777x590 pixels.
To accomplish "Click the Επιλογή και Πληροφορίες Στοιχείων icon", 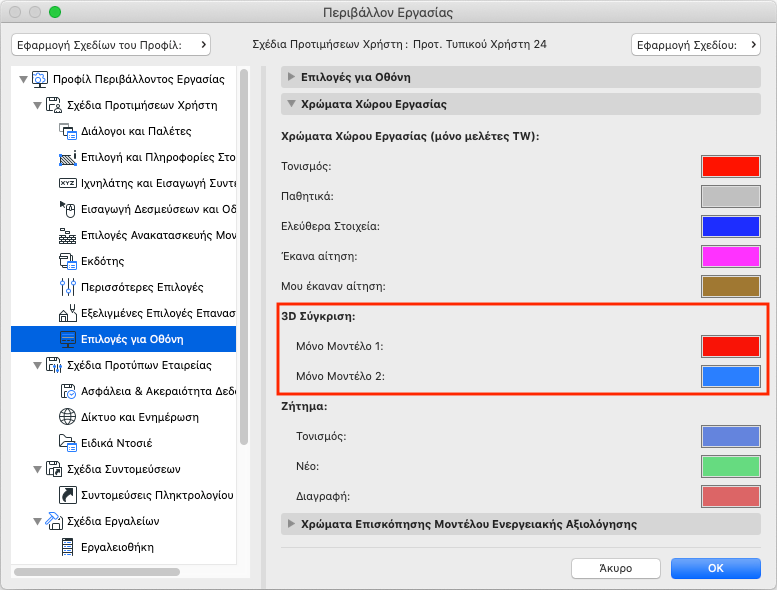I will coord(68,158).
